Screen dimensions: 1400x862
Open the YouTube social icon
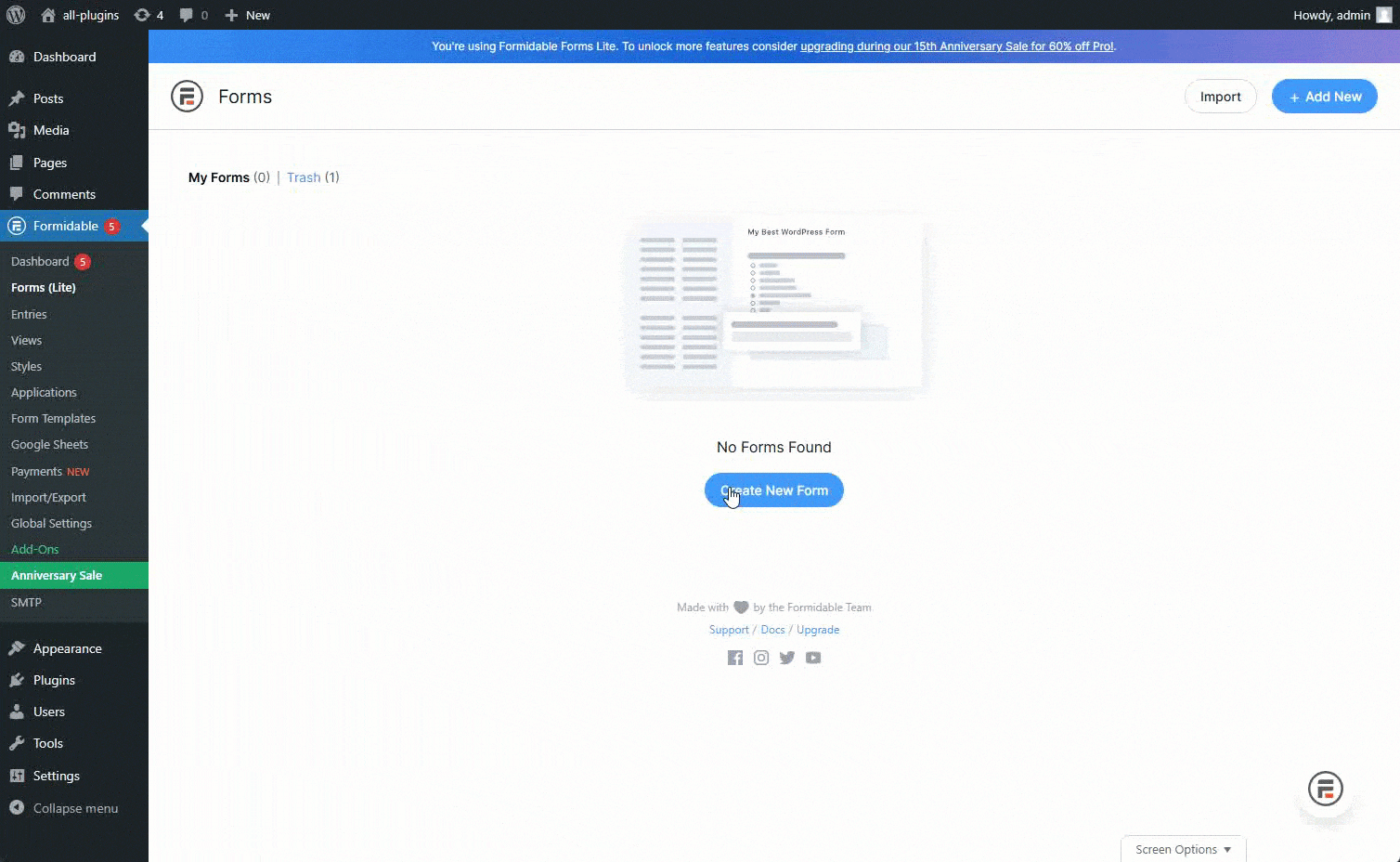[813, 658]
